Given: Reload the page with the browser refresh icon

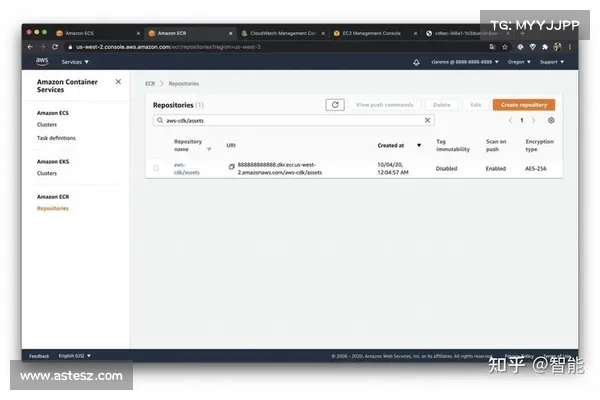Looking at the screenshot, I should pyautogui.click(x=55, y=47).
